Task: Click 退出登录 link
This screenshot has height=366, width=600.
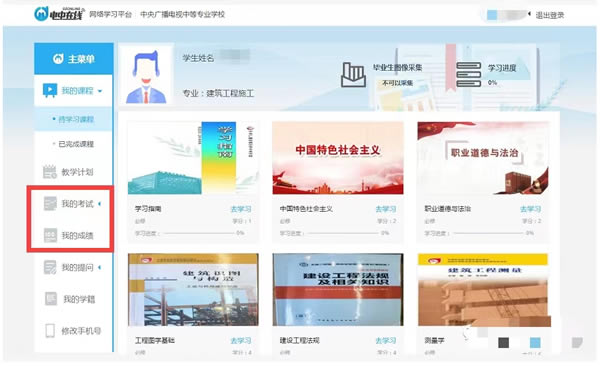Action: [549, 15]
